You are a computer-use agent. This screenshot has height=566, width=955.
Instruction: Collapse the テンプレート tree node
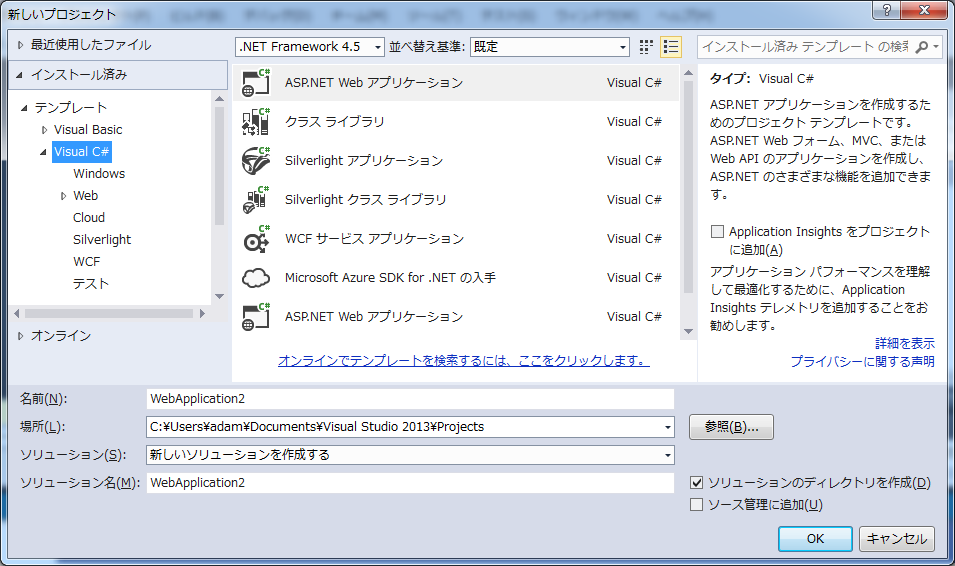(x=24, y=108)
